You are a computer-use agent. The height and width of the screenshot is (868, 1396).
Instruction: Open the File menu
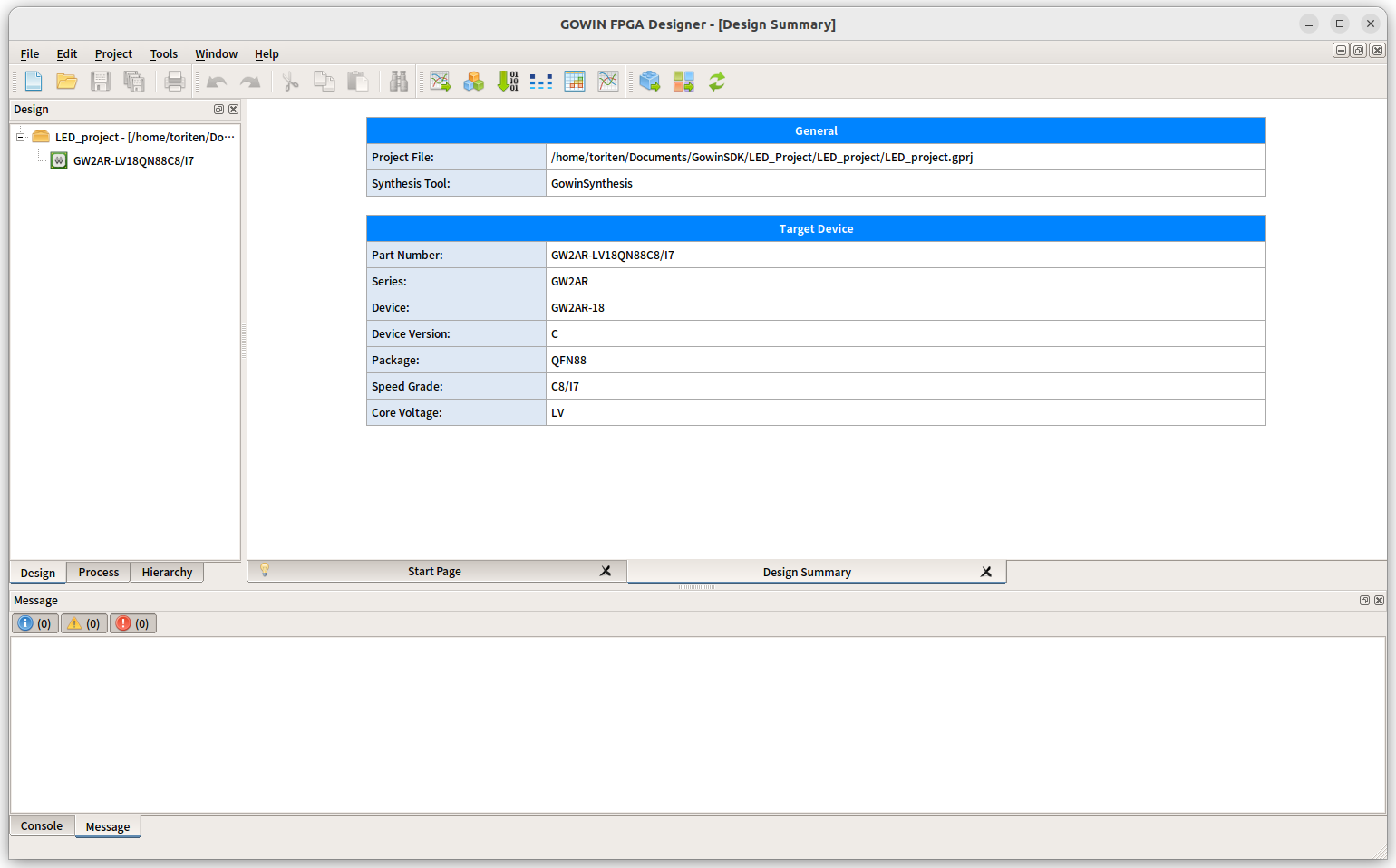click(30, 54)
